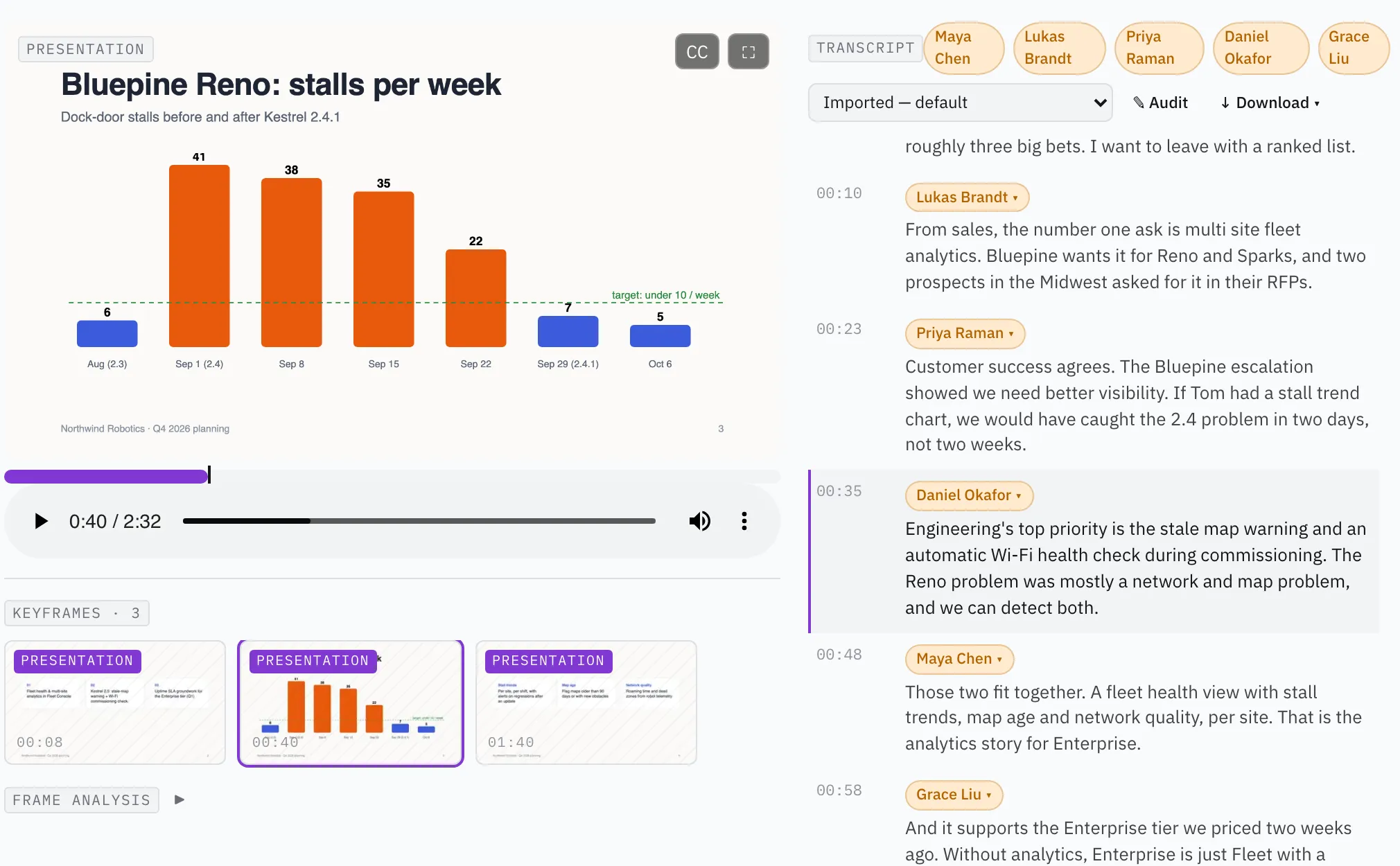Mute the audio with the speaker icon

[699, 521]
